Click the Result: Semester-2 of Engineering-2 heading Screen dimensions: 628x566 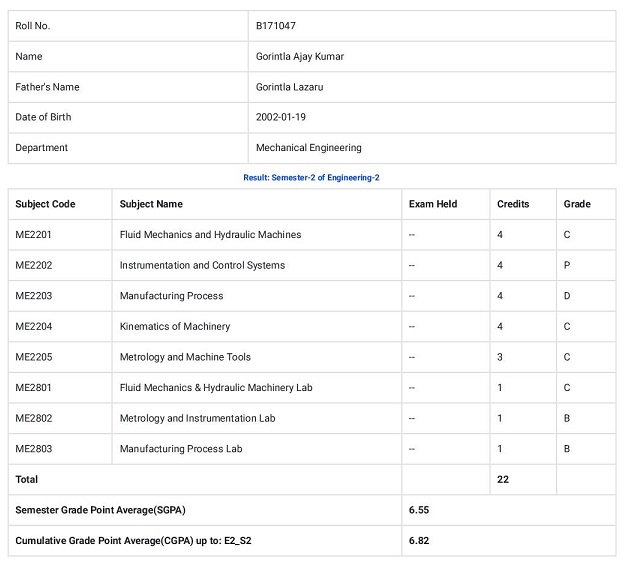coord(311,177)
